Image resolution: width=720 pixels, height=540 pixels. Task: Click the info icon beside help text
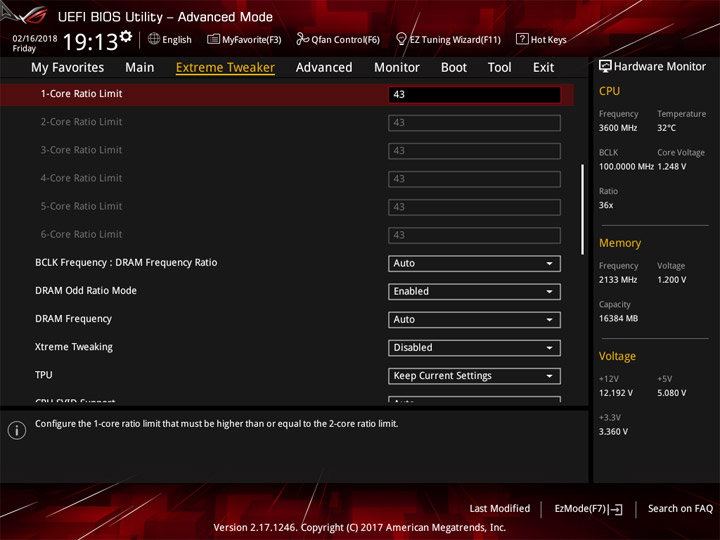(17, 430)
